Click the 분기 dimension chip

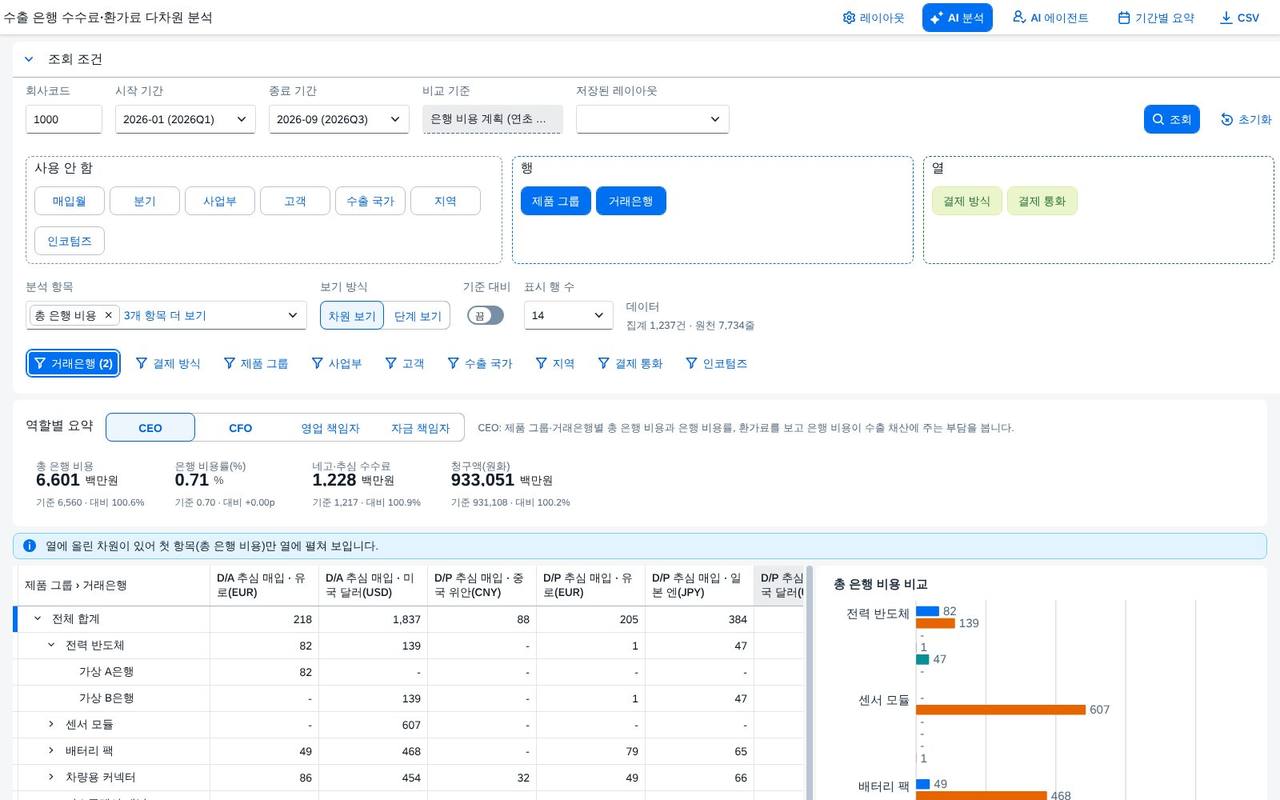145,201
